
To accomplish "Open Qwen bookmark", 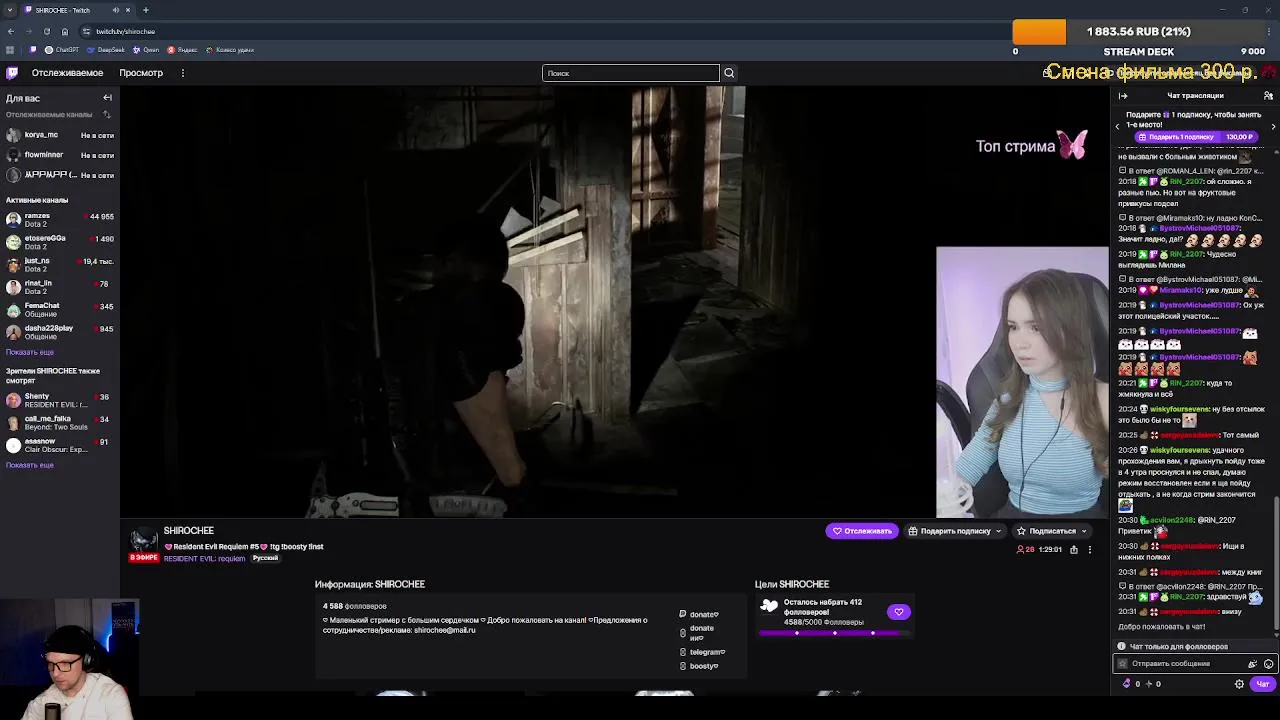I will pos(146,50).
